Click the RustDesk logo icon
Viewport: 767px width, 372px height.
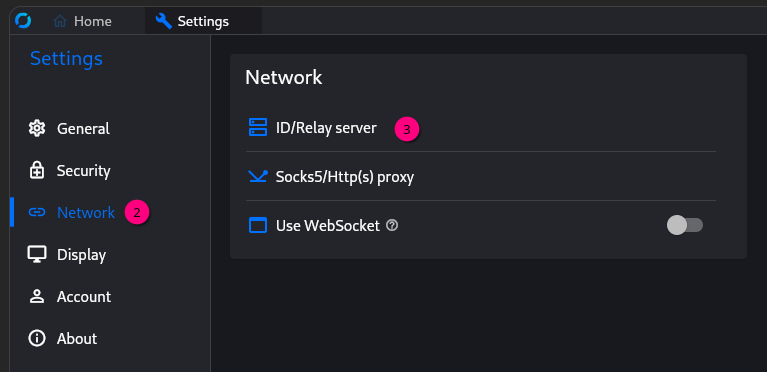(x=23, y=21)
